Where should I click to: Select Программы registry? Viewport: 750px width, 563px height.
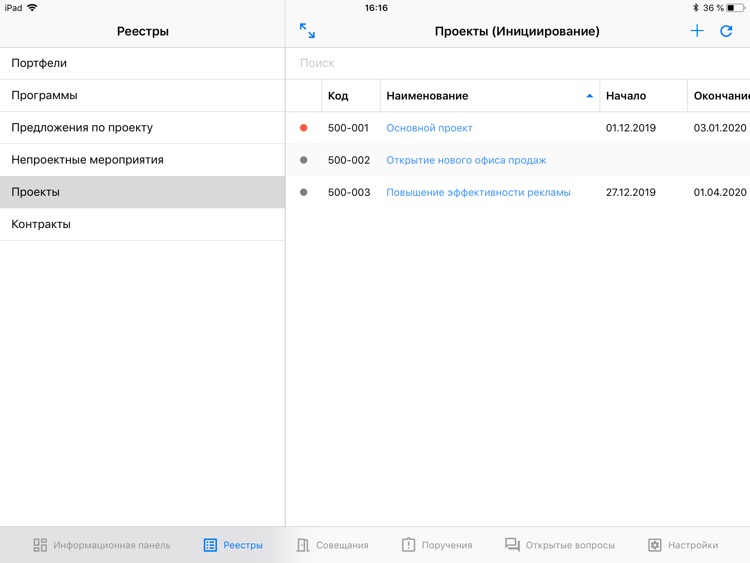[143, 95]
